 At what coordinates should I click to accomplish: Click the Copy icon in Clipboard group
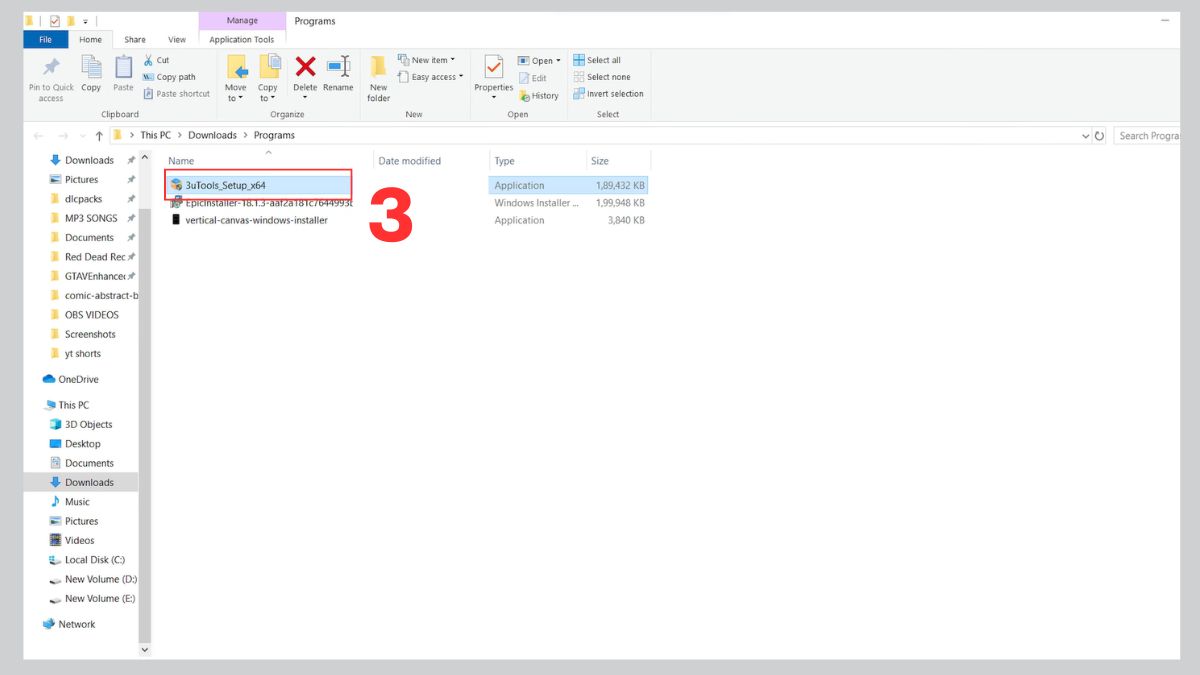91,68
